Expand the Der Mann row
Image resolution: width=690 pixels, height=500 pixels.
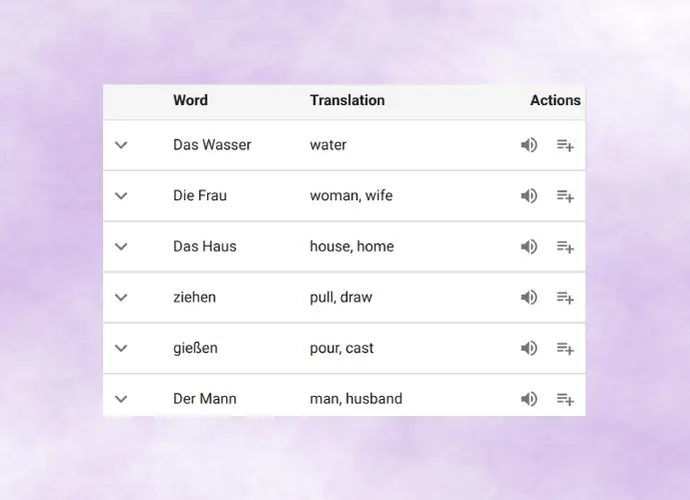pos(121,399)
